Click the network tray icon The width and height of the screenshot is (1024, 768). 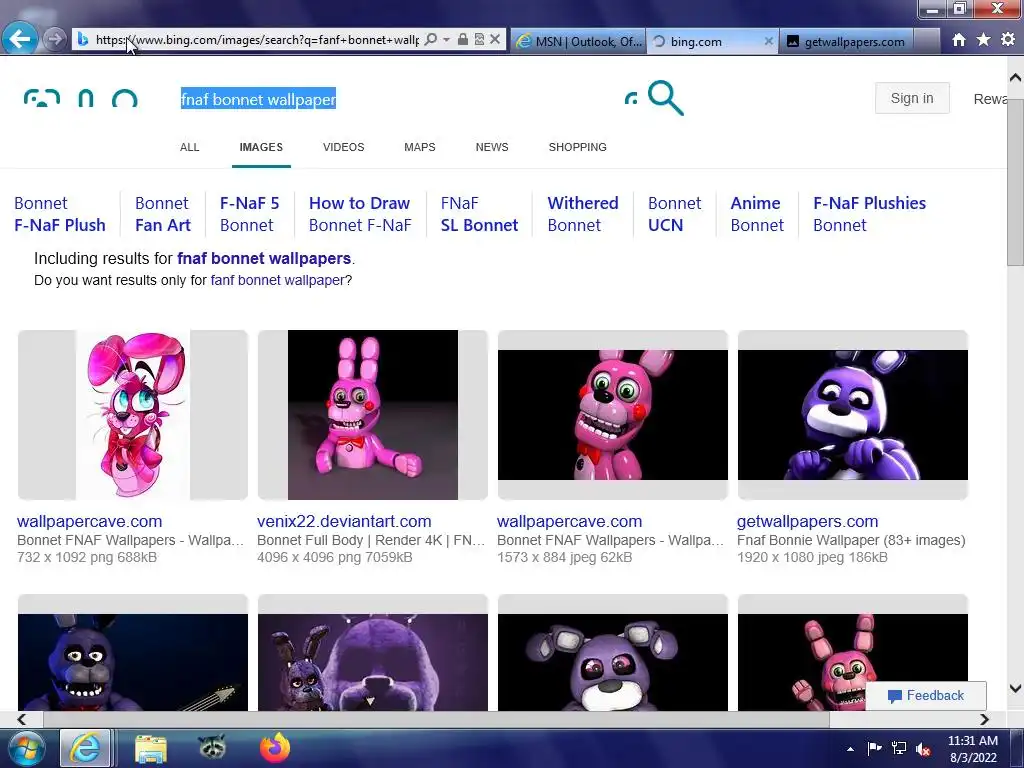pyautogui.click(x=899, y=748)
